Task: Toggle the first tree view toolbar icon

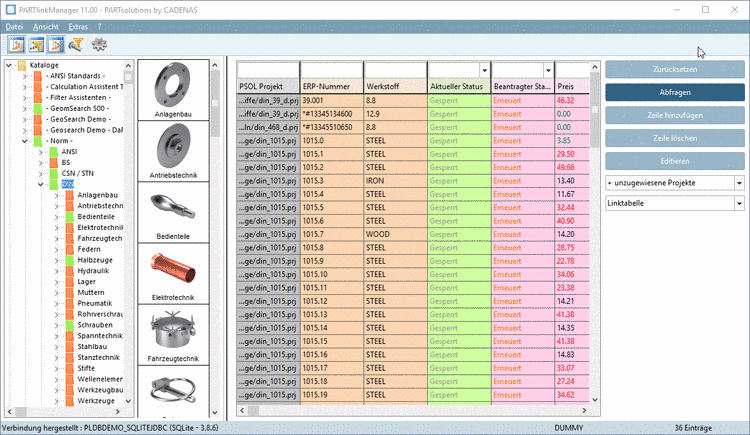Action: point(16,45)
